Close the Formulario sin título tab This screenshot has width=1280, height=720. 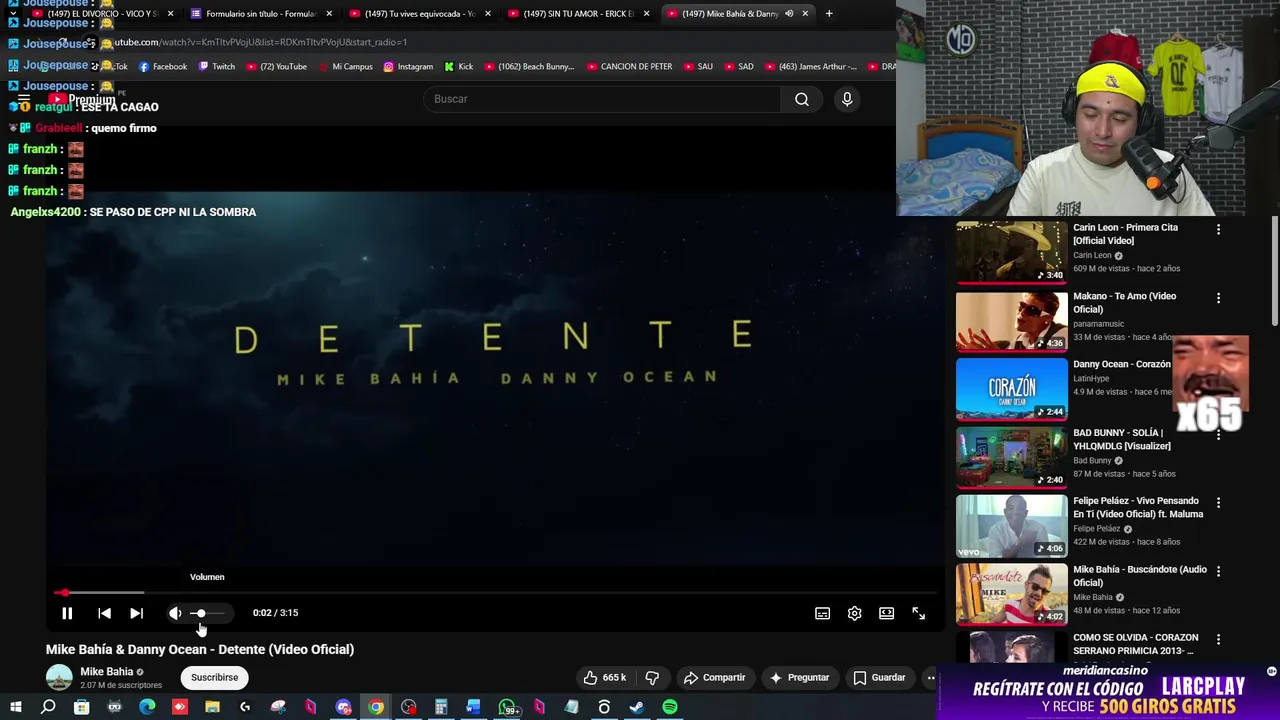[329, 14]
